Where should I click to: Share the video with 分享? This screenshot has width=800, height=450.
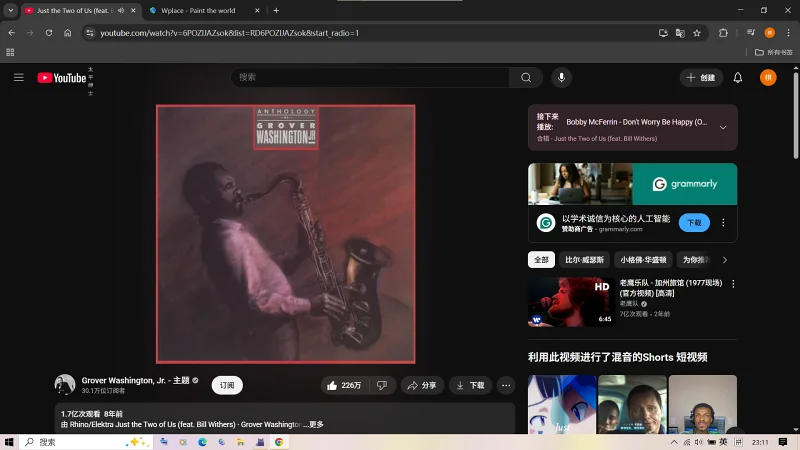coord(422,385)
